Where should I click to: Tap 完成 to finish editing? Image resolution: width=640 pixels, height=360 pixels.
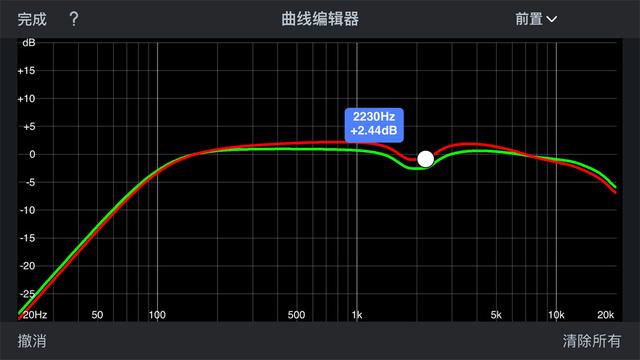pyautogui.click(x=32, y=19)
